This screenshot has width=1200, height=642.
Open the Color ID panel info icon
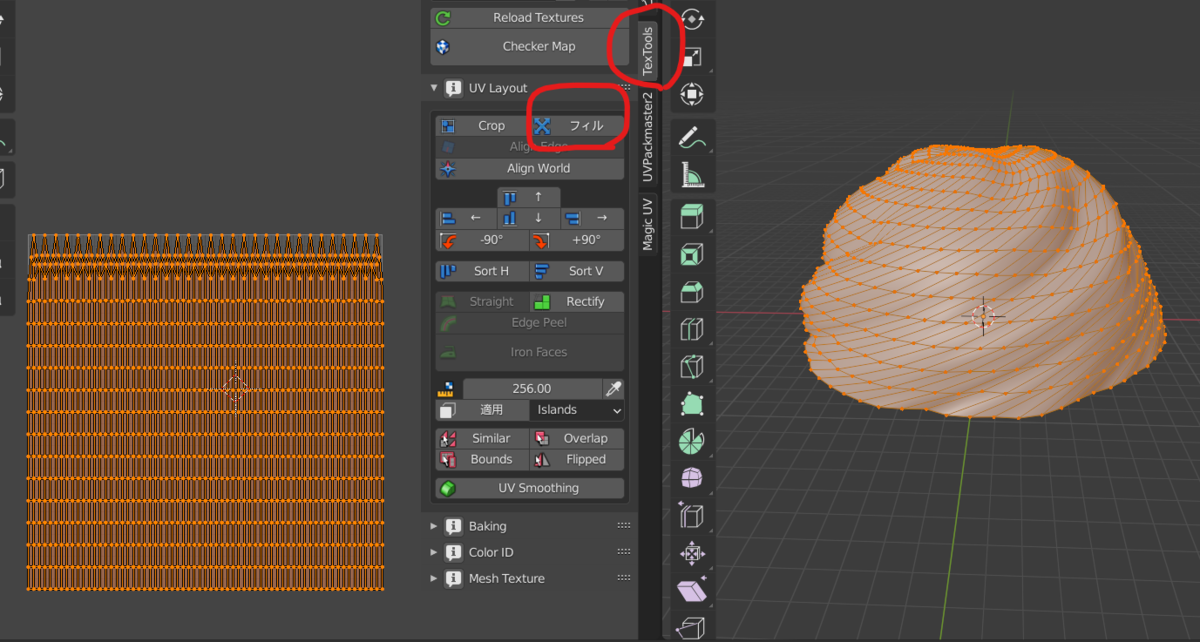[454, 552]
